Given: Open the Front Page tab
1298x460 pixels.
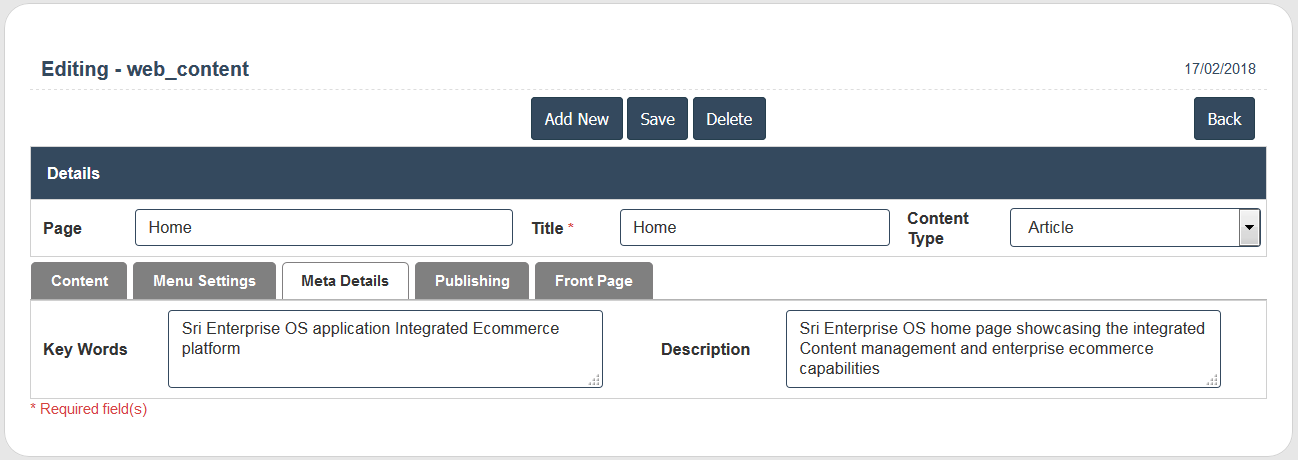Looking at the screenshot, I should 593,281.
